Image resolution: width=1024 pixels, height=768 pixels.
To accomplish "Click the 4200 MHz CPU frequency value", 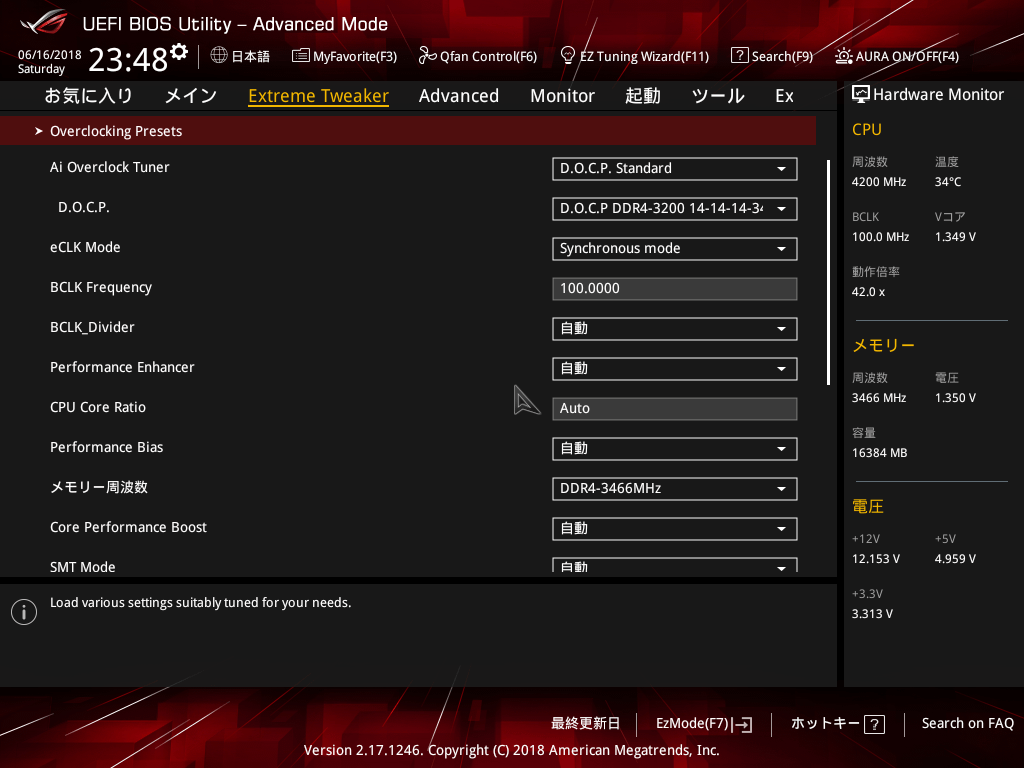I will (878, 182).
